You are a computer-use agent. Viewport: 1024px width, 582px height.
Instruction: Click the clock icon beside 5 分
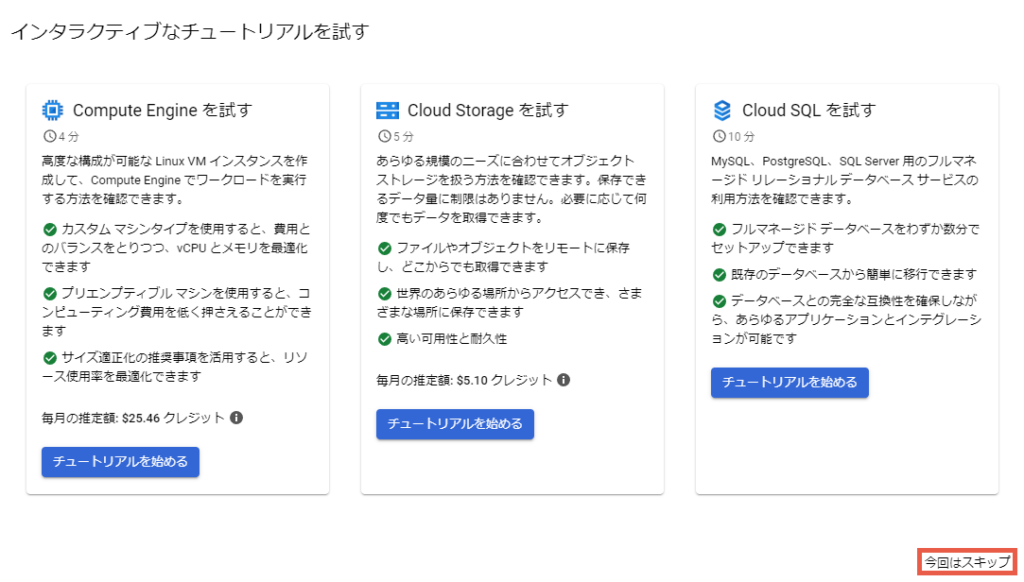point(384,137)
